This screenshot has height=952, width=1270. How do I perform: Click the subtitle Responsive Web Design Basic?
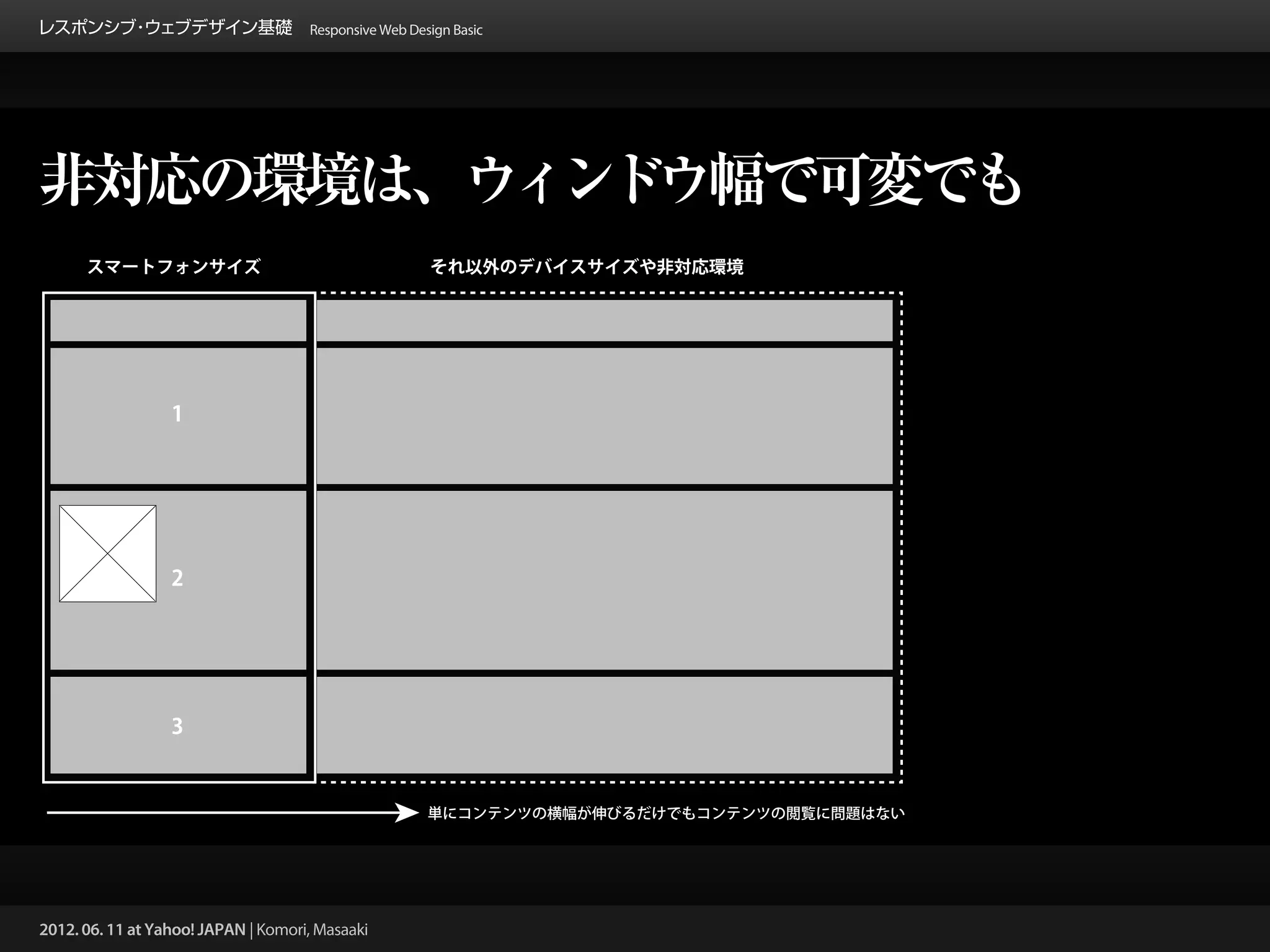(x=396, y=30)
